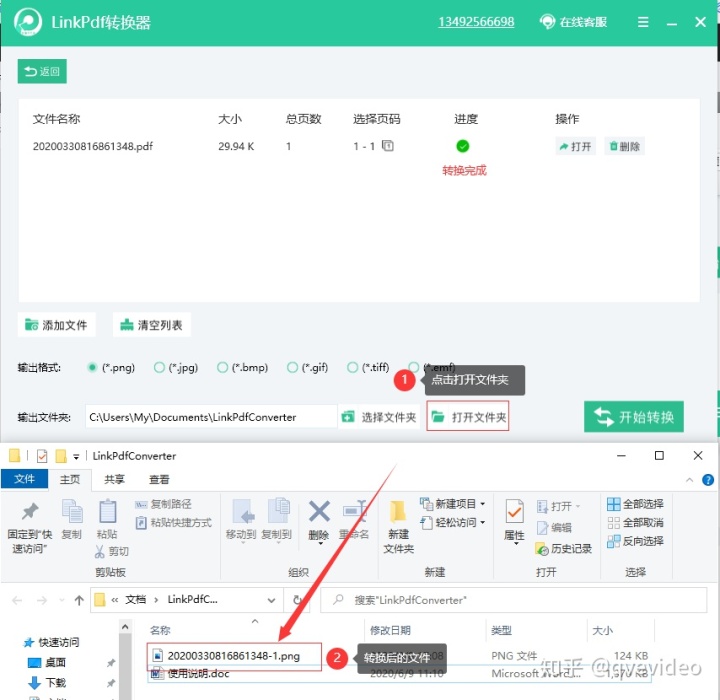This screenshot has width=720, height=700.
Task: Click the 剪切 cut scissors
Action: click(x=112, y=551)
